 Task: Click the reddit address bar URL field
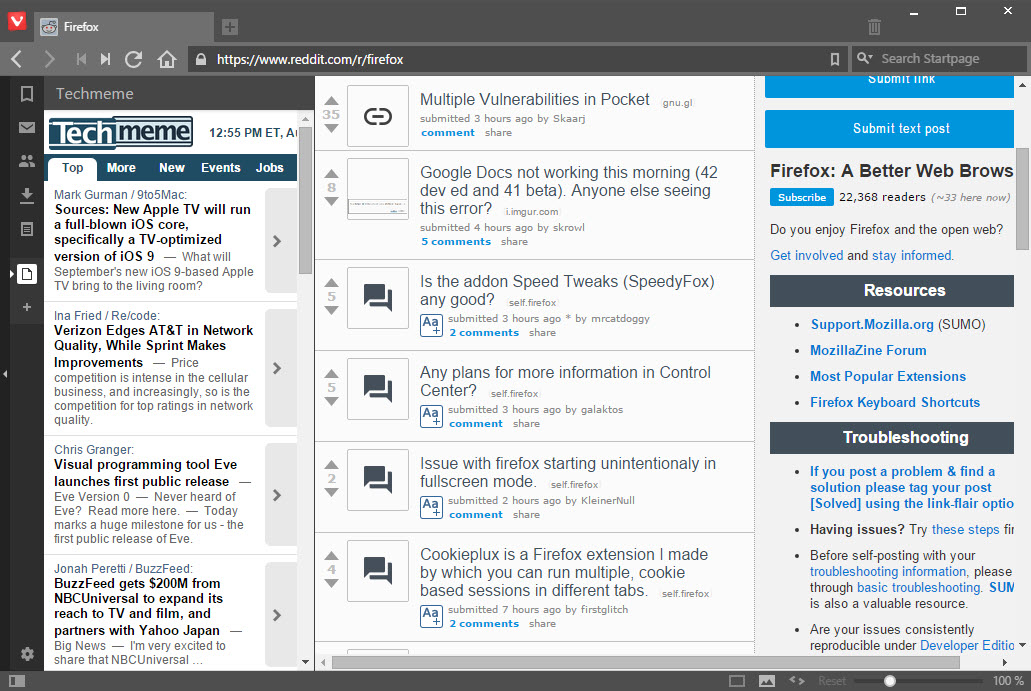506,59
